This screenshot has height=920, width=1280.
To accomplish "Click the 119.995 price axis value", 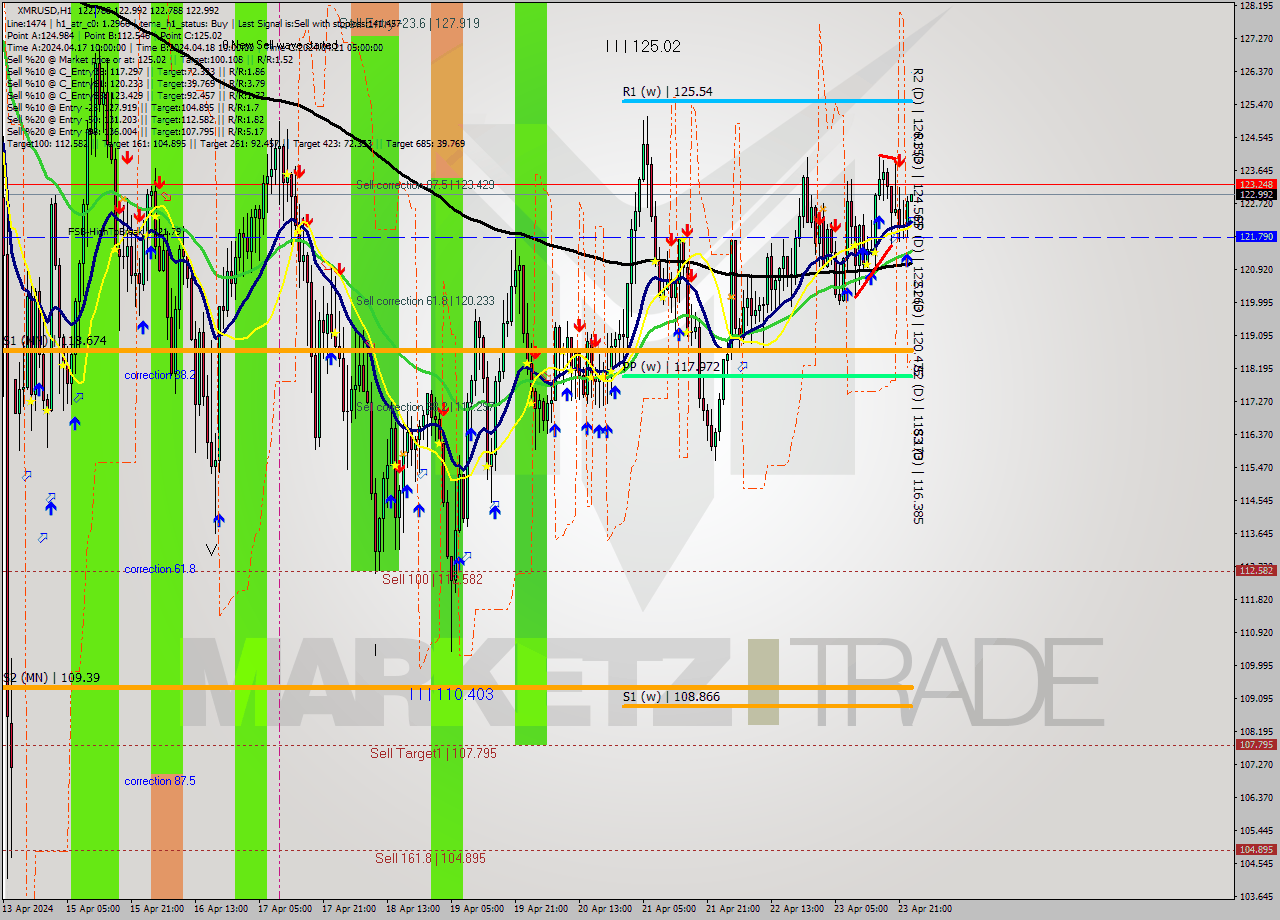I will tap(1256, 303).
